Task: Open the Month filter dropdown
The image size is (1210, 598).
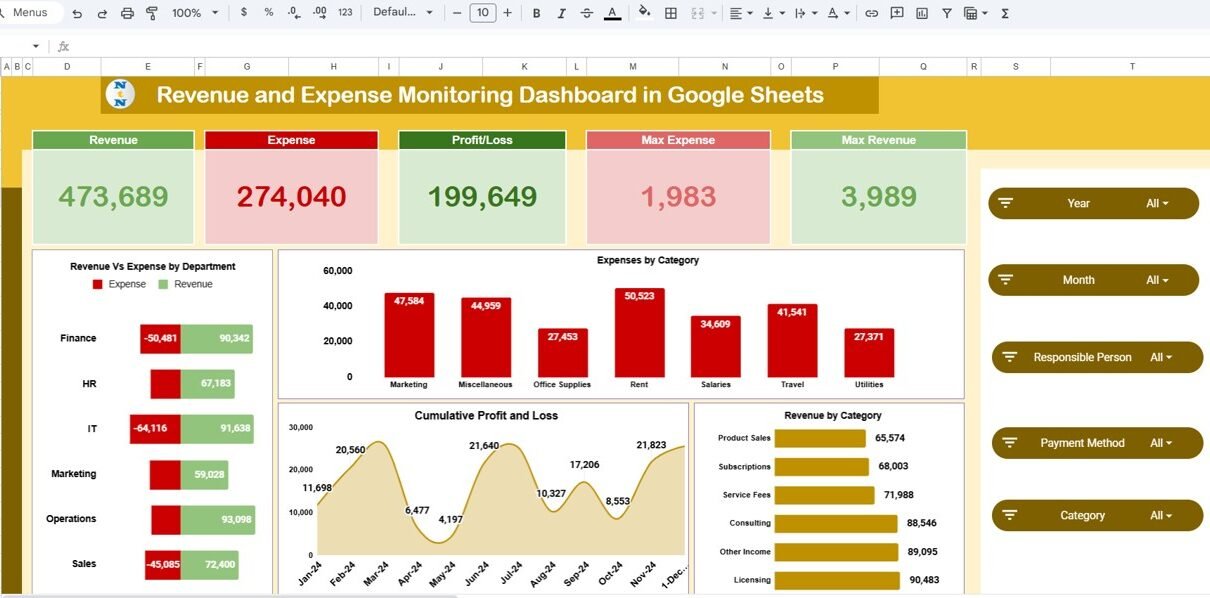Action: (1157, 280)
